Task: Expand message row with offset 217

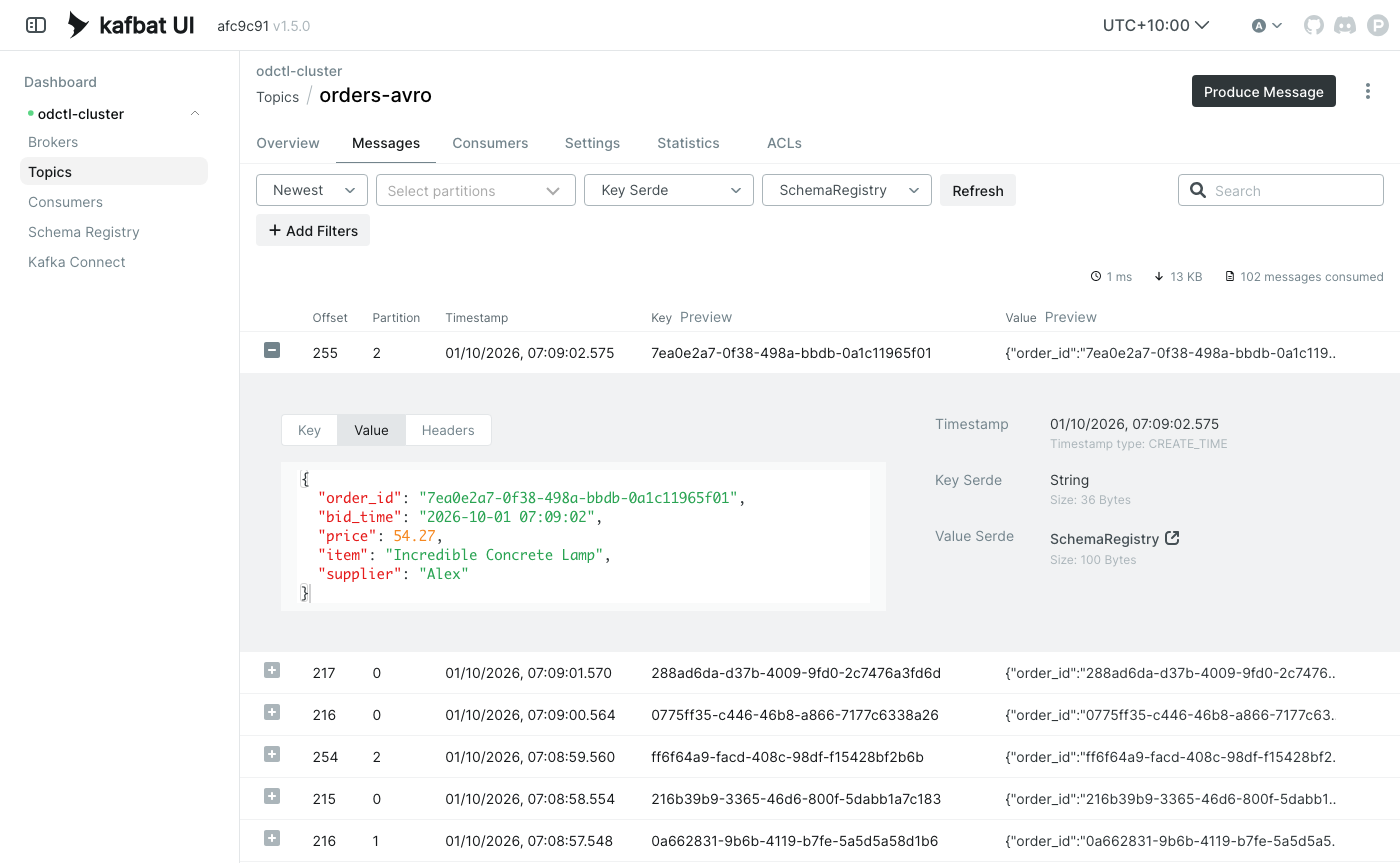Action: (272, 670)
